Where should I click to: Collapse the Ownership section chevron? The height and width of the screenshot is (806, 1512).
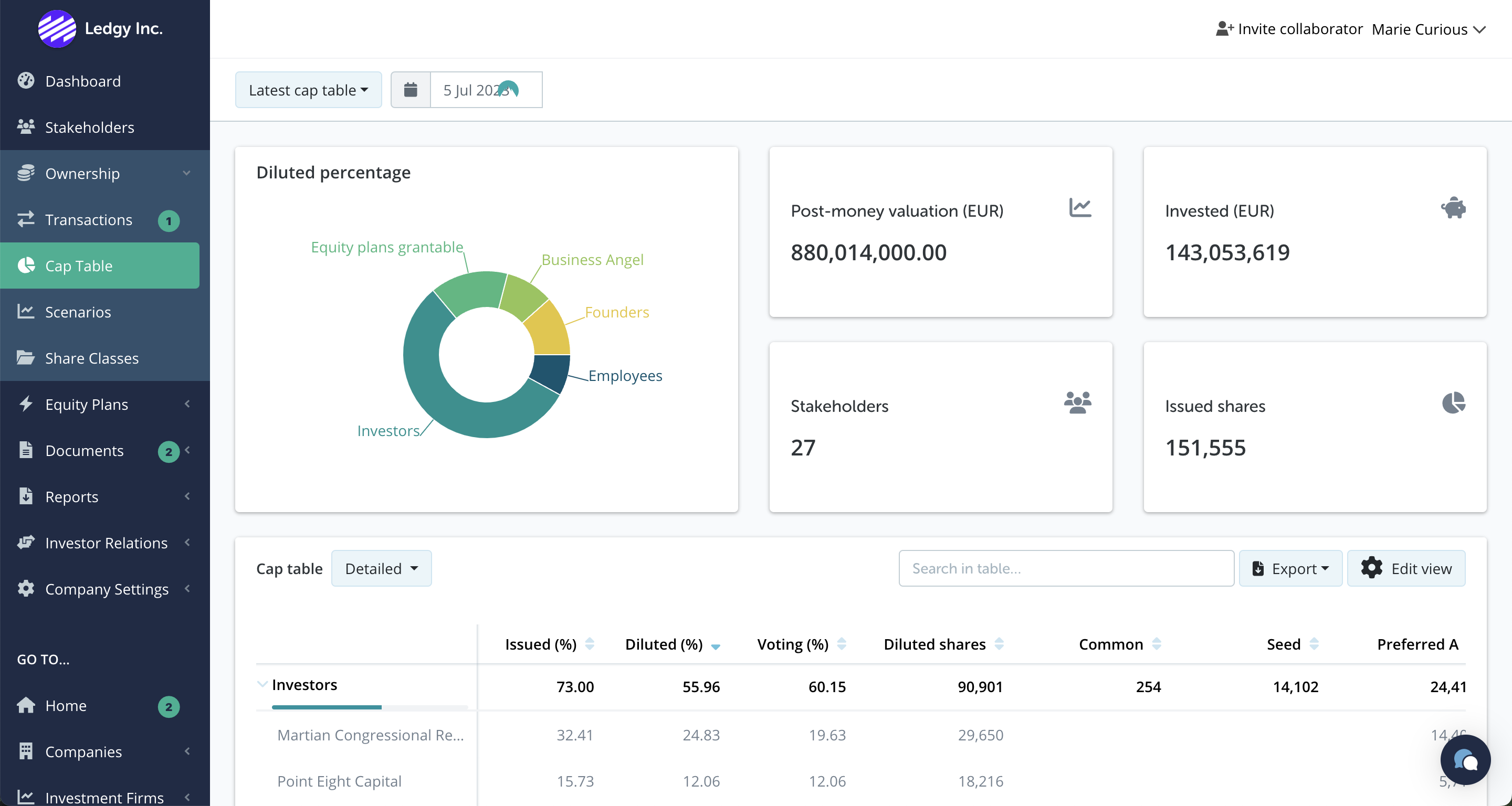coord(187,173)
